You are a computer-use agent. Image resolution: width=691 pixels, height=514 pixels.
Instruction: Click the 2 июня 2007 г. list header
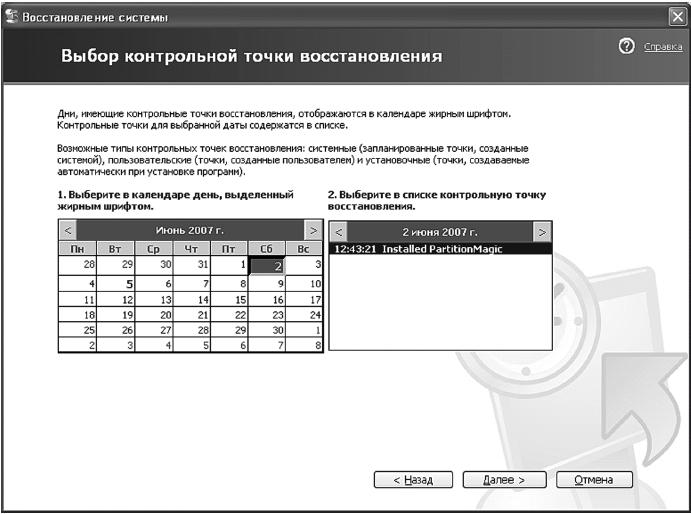pos(440,231)
